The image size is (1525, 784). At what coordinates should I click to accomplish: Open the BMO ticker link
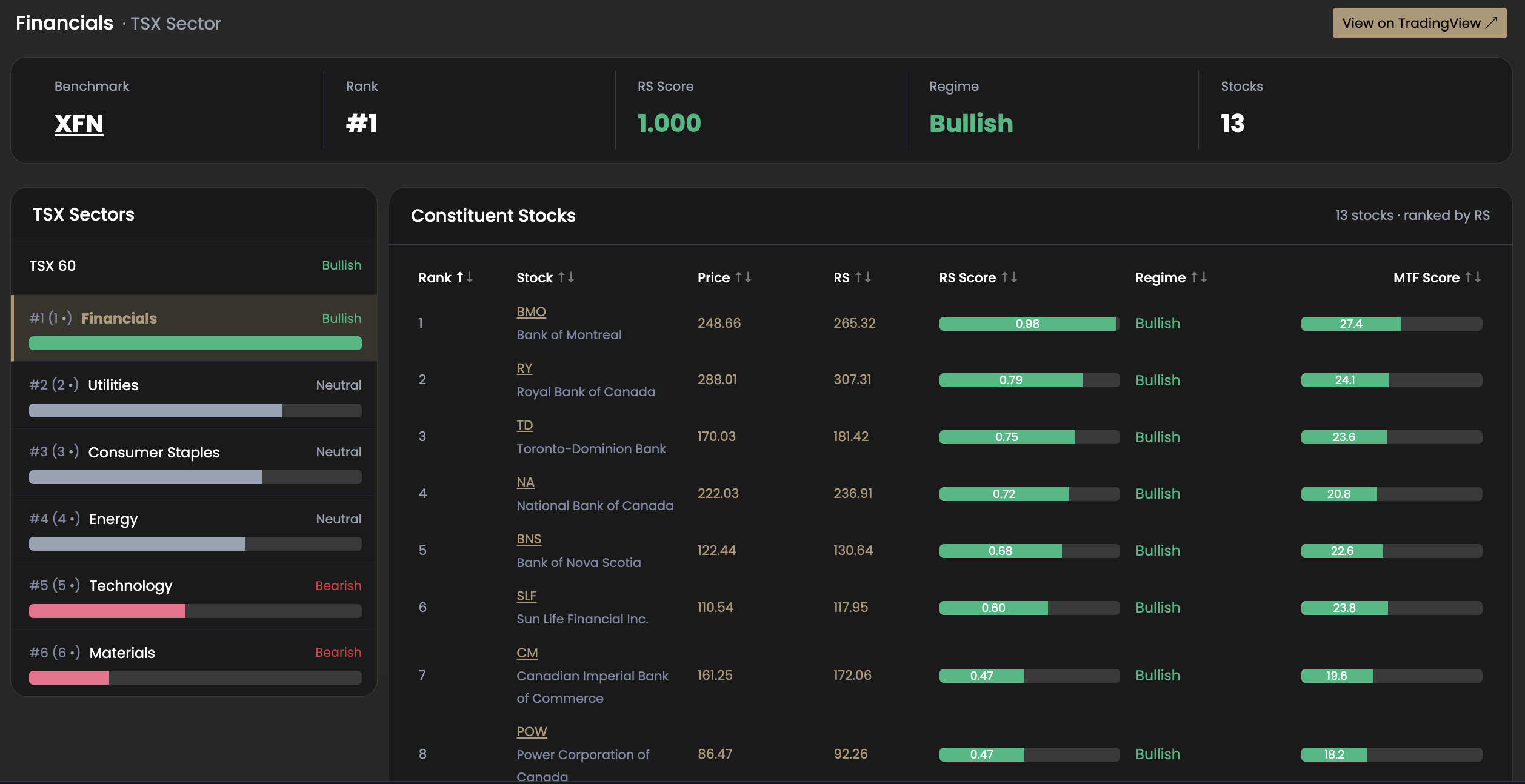[531, 312]
